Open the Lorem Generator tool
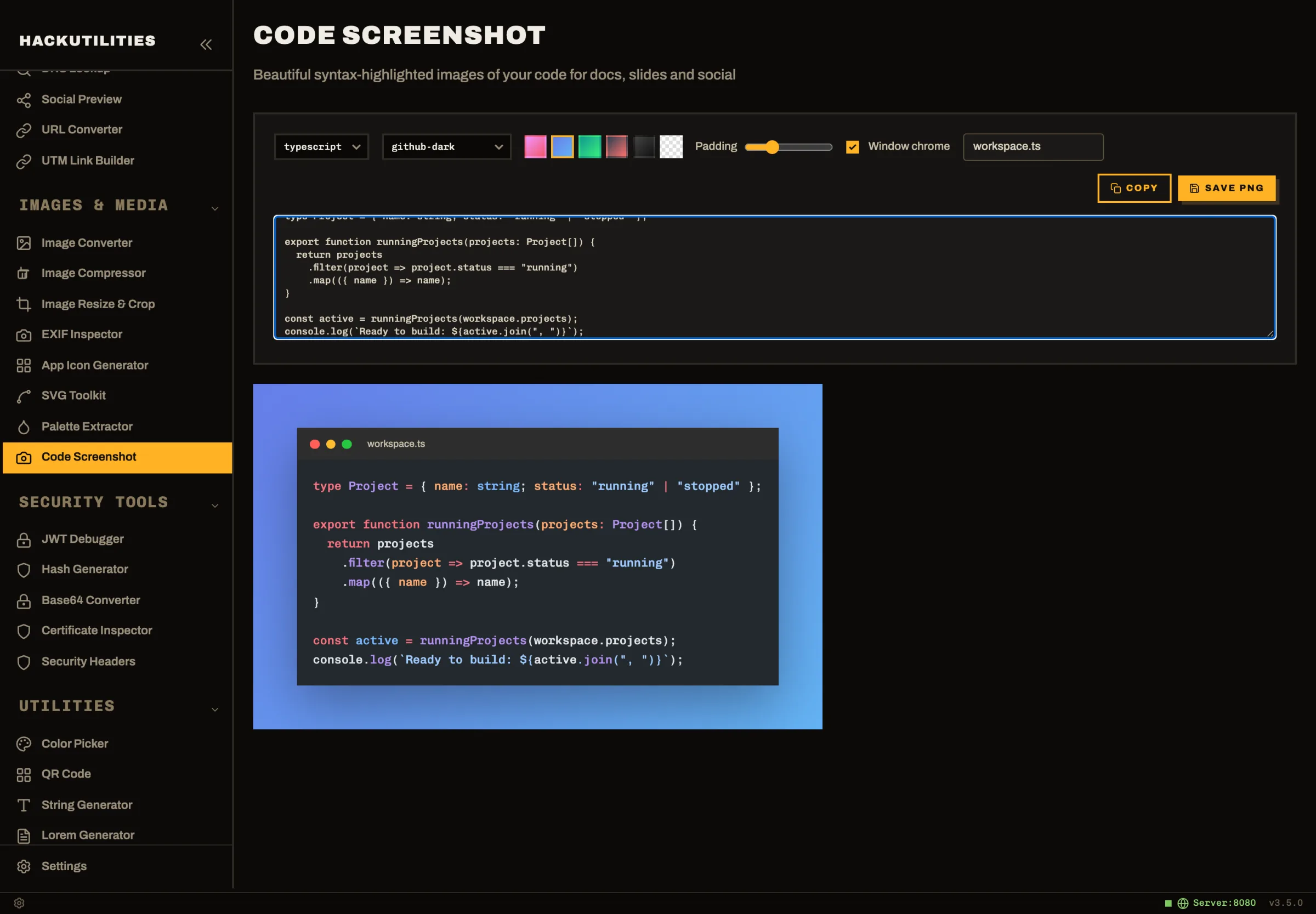 pos(117,836)
